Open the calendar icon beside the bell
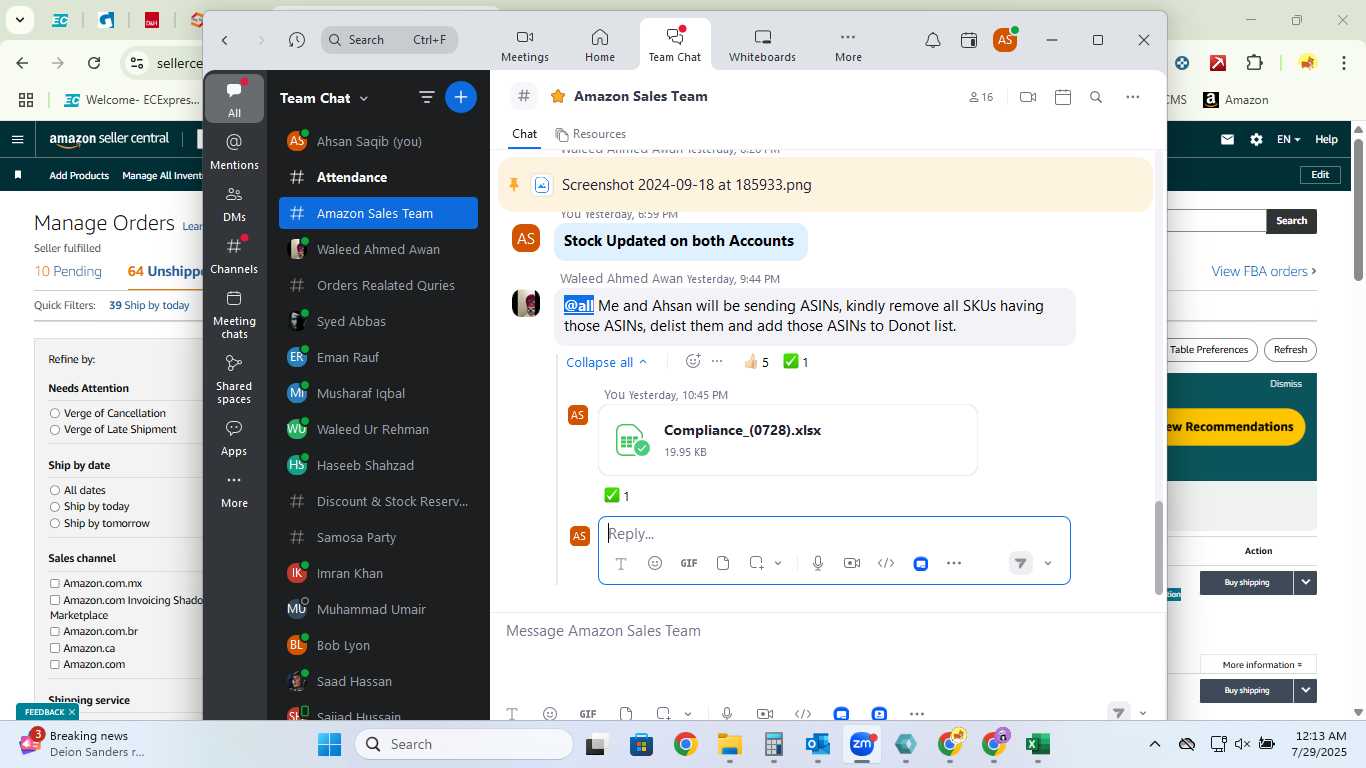The height and width of the screenshot is (768, 1366). [968, 40]
